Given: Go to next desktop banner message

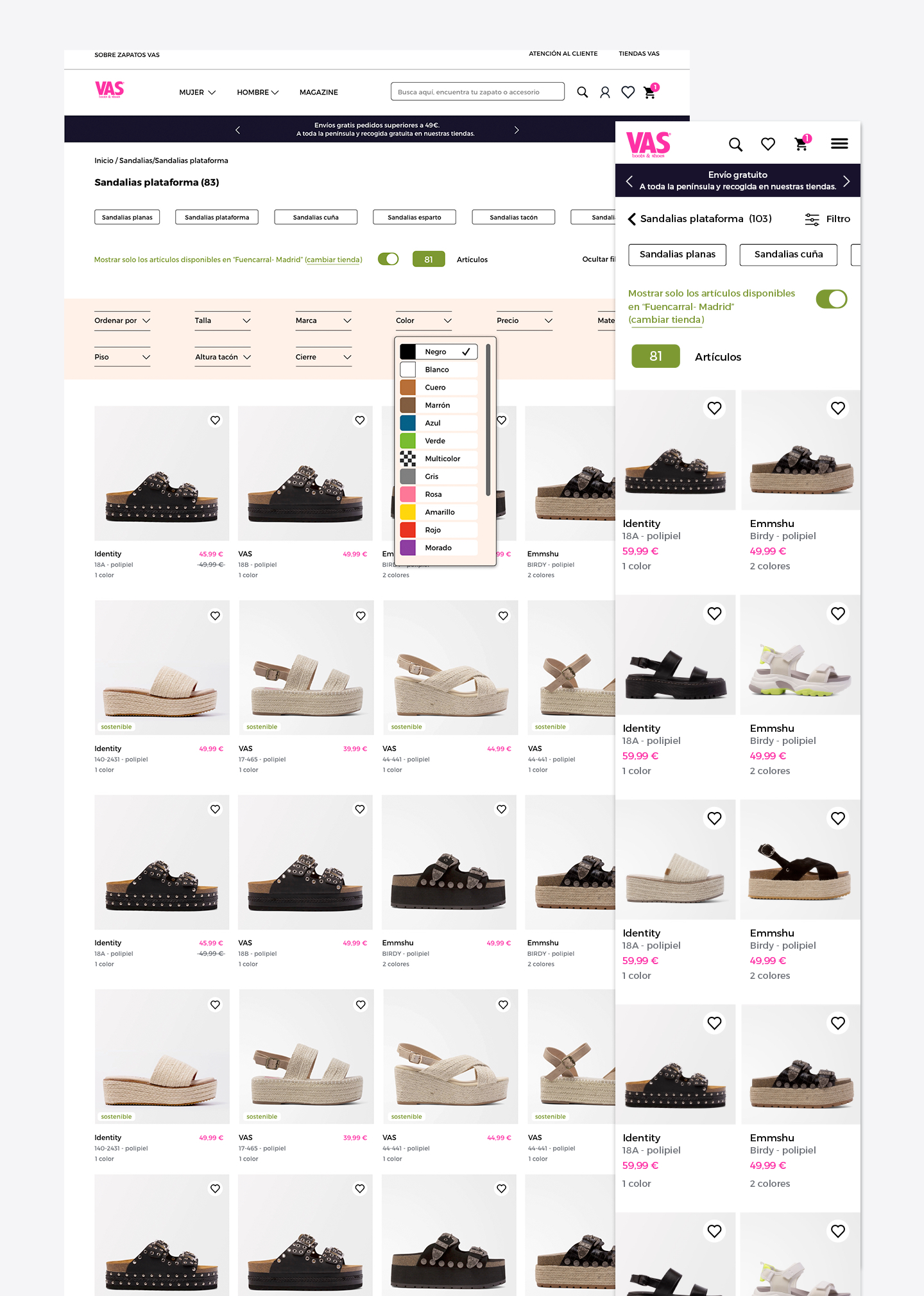Looking at the screenshot, I should pos(517,130).
